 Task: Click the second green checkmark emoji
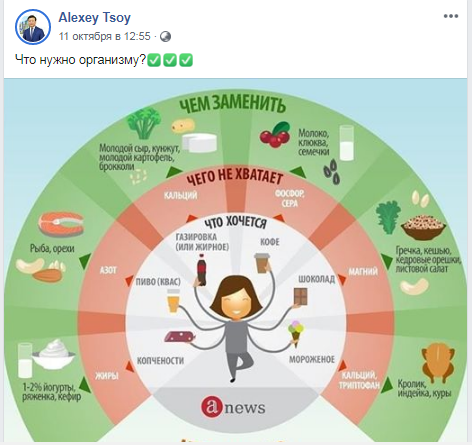pos(170,60)
